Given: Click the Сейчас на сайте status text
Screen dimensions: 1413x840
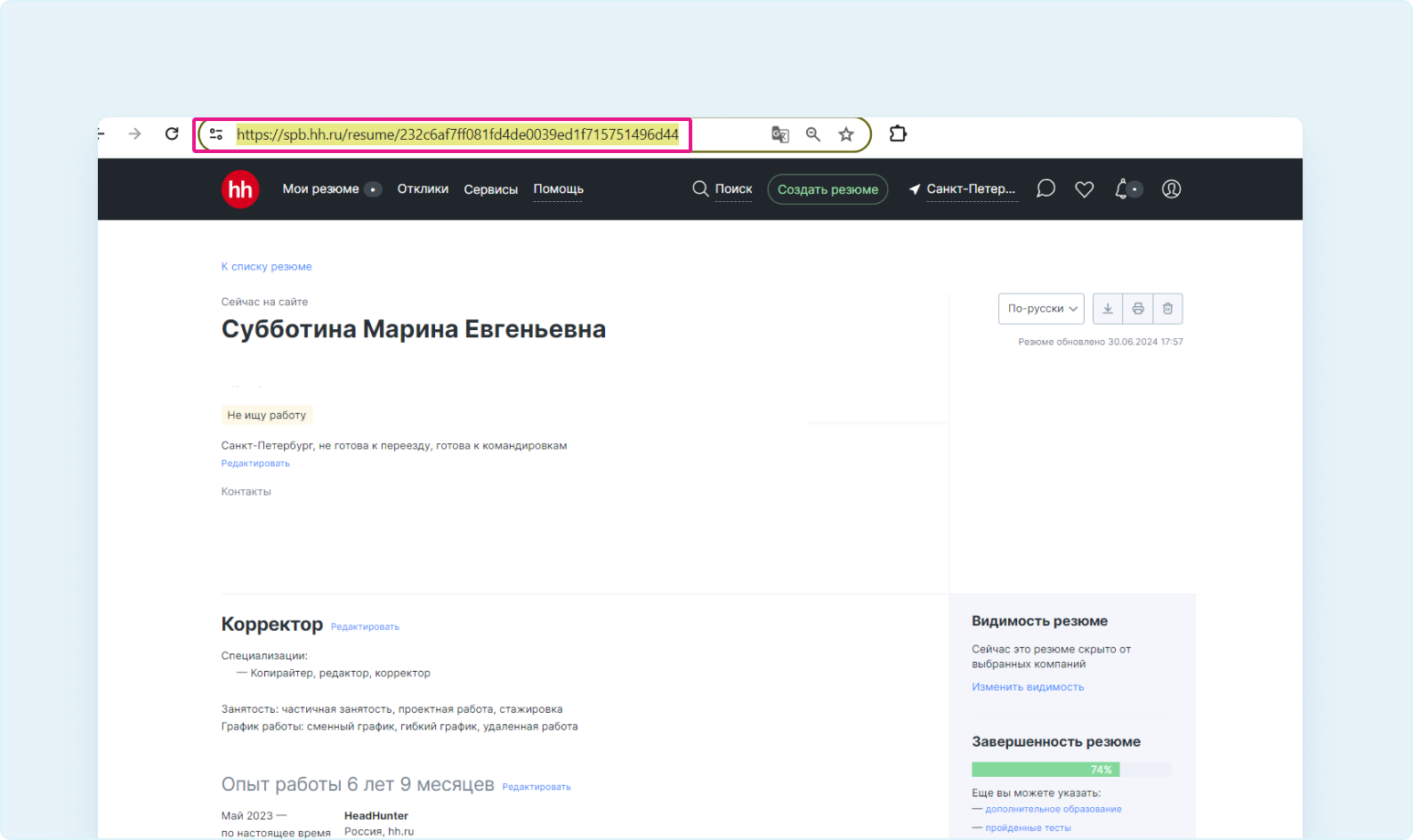Looking at the screenshot, I should click(x=264, y=302).
